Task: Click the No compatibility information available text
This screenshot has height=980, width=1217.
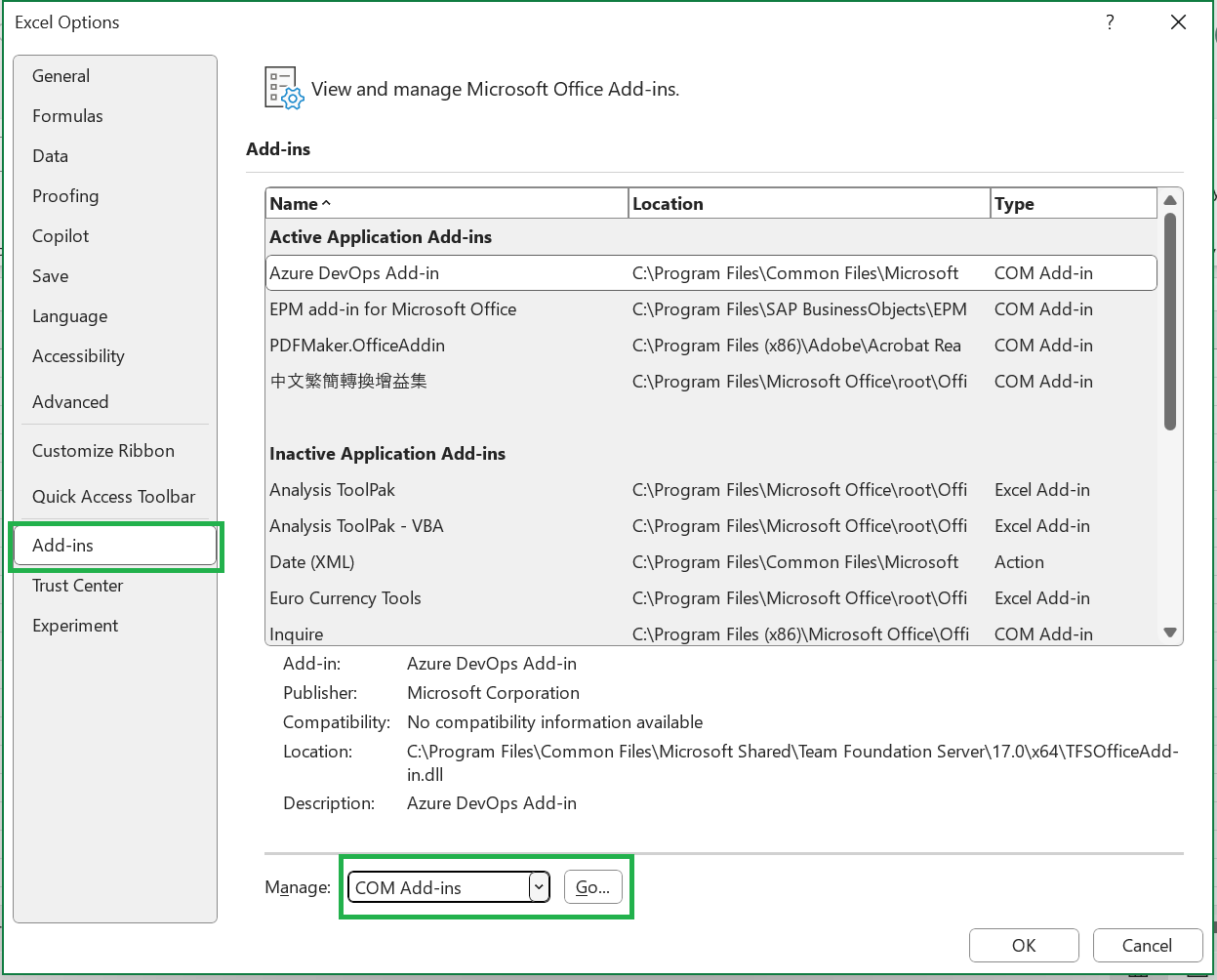Action: tap(554, 722)
